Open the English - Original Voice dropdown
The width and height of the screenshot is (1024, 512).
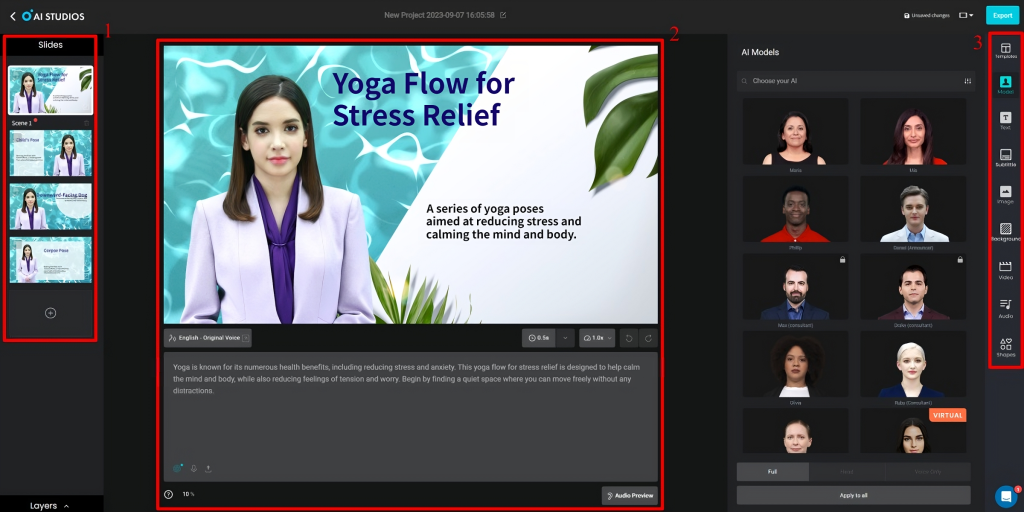[208, 338]
